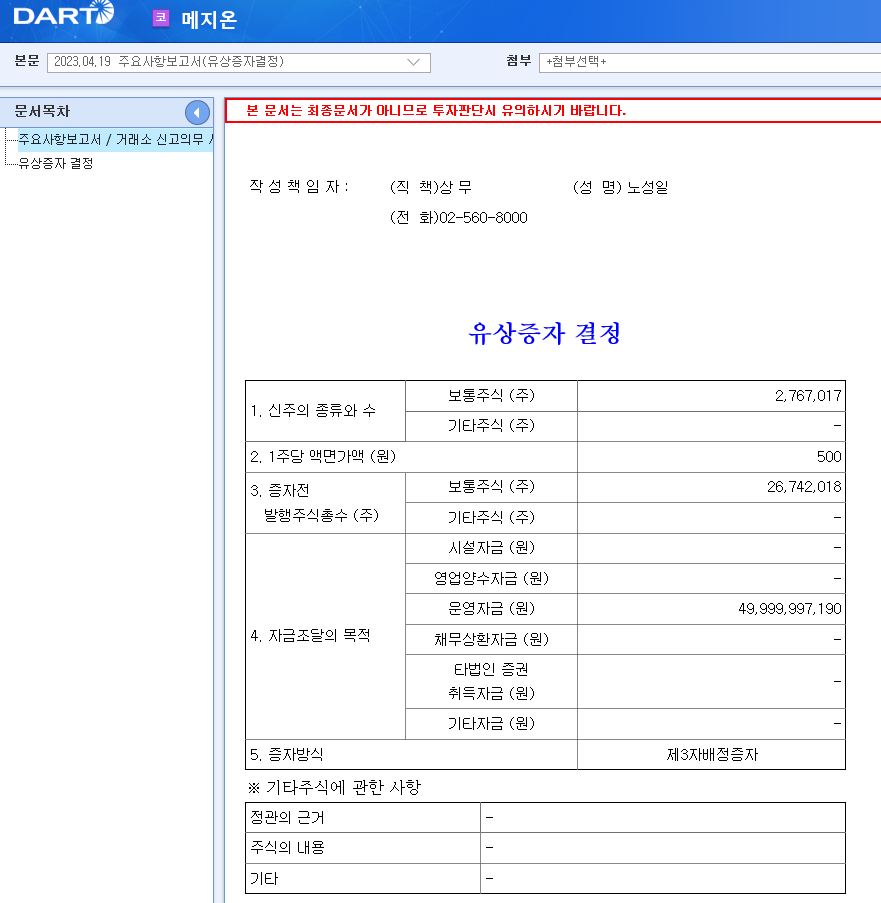881x903 pixels.
Task: Click the 타법인 증권 취득자금 (원) label
Action: [491, 681]
